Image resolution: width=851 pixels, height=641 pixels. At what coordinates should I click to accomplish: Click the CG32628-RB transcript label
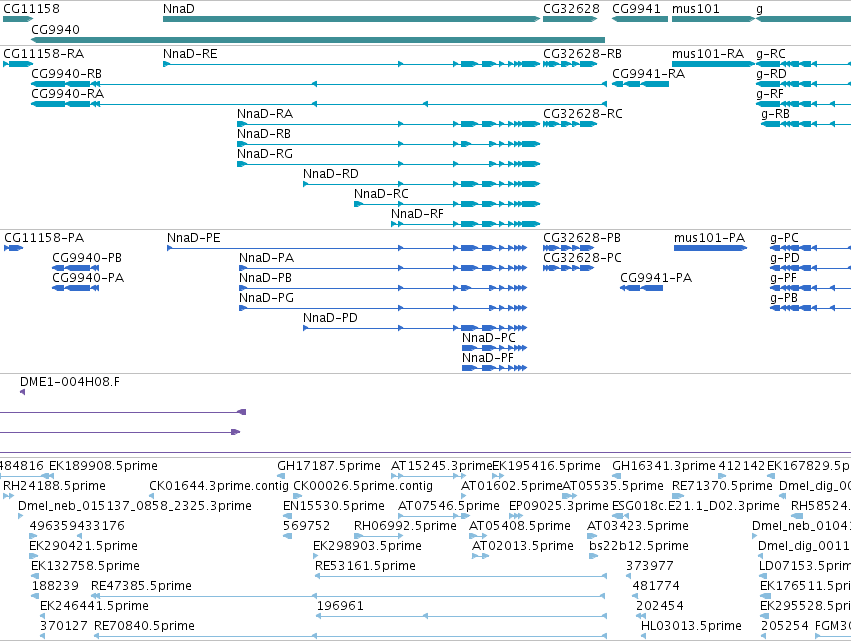click(582, 54)
